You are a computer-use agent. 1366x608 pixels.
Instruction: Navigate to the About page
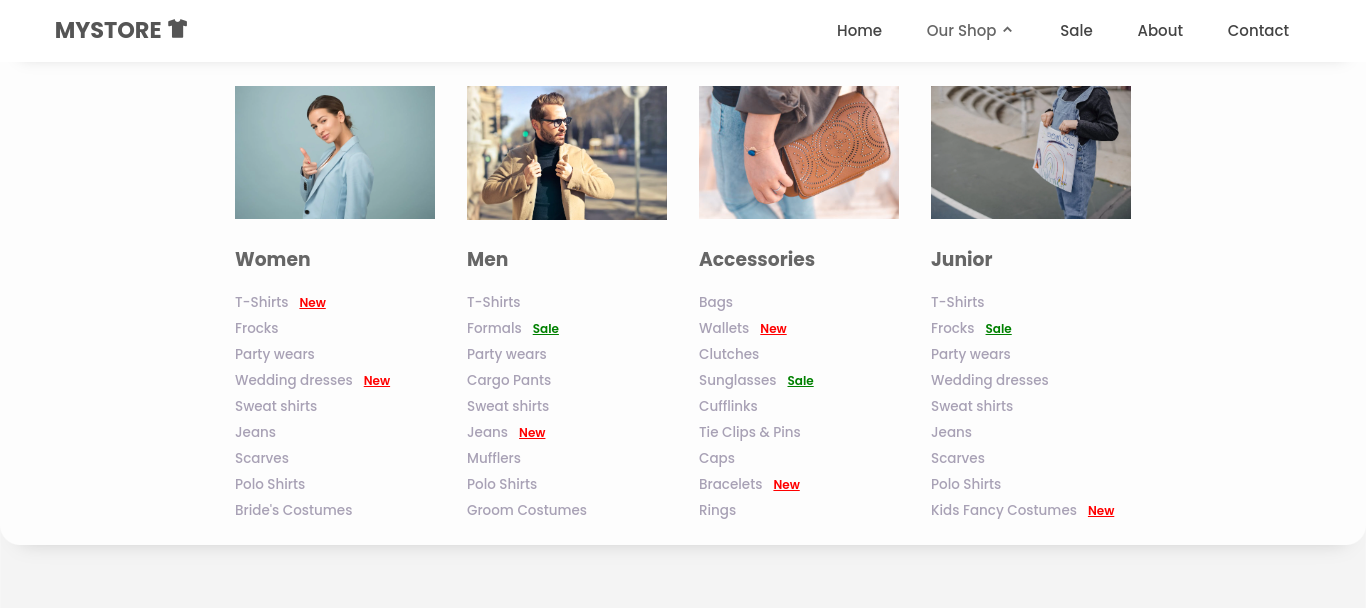(1160, 31)
